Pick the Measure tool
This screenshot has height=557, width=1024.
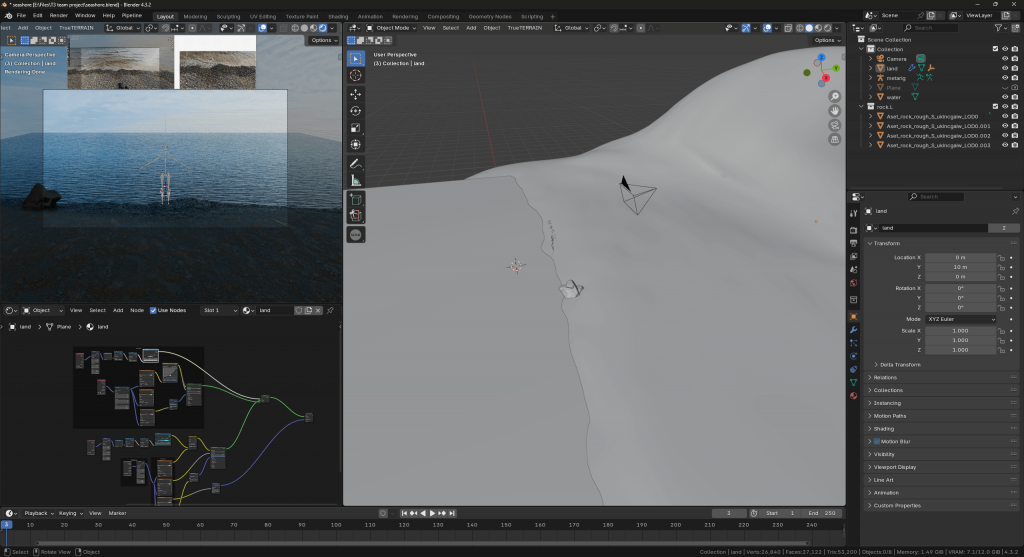pos(356,180)
